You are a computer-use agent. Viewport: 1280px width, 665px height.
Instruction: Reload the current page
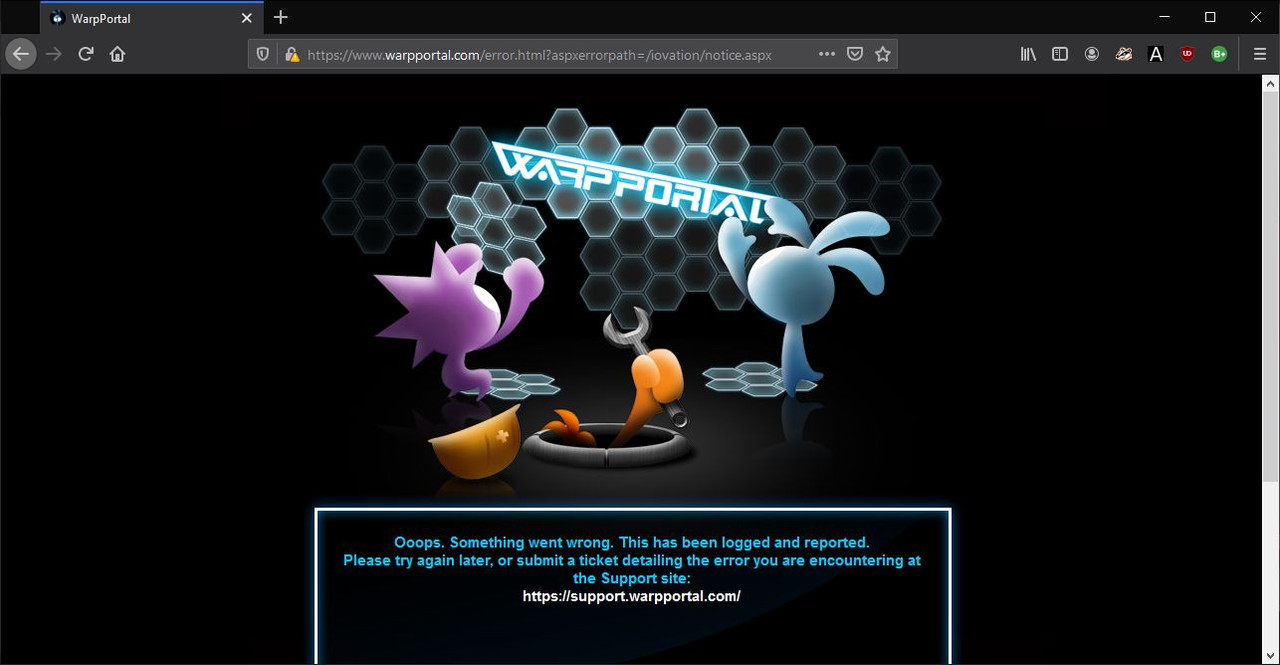(x=86, y=54)
